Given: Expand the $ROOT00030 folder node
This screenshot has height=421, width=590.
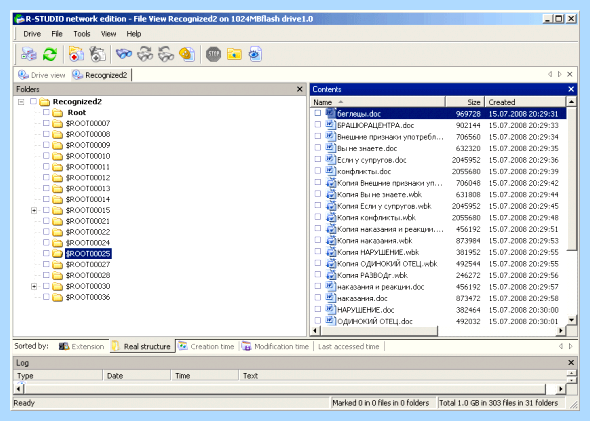Looking at the screenshot, I should pos(34,286).
